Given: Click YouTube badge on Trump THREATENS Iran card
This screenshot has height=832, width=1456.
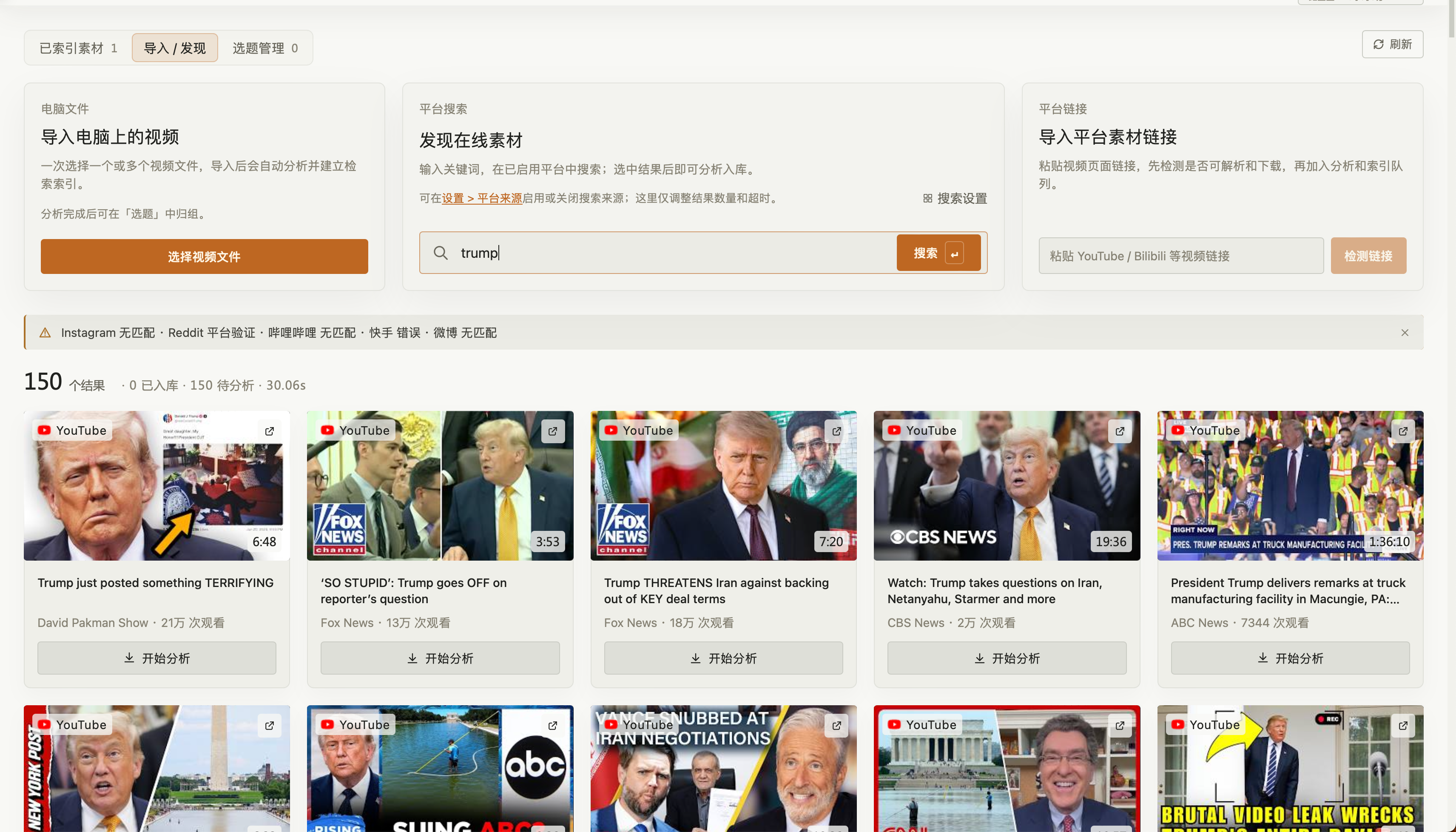Looking at the screenshot, I should (639, 430).
